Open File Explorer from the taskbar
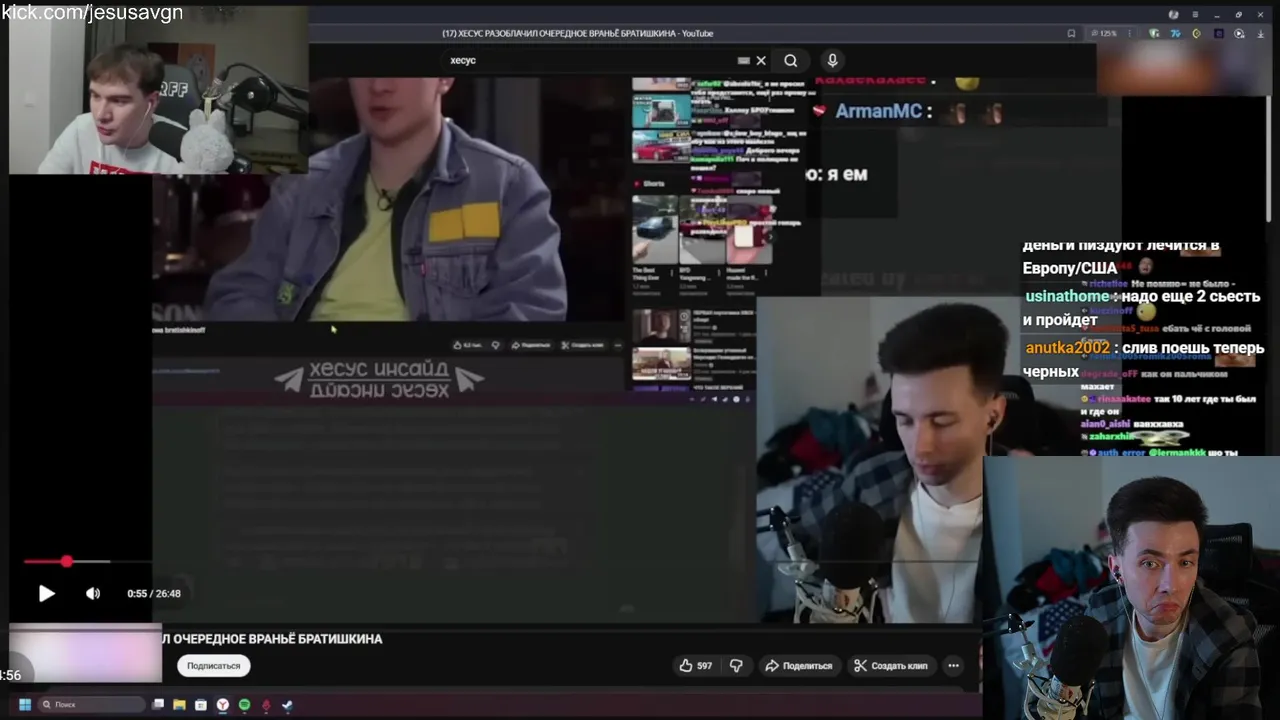1280x720 pixels. pyautogui.click(x=179, y=705)
